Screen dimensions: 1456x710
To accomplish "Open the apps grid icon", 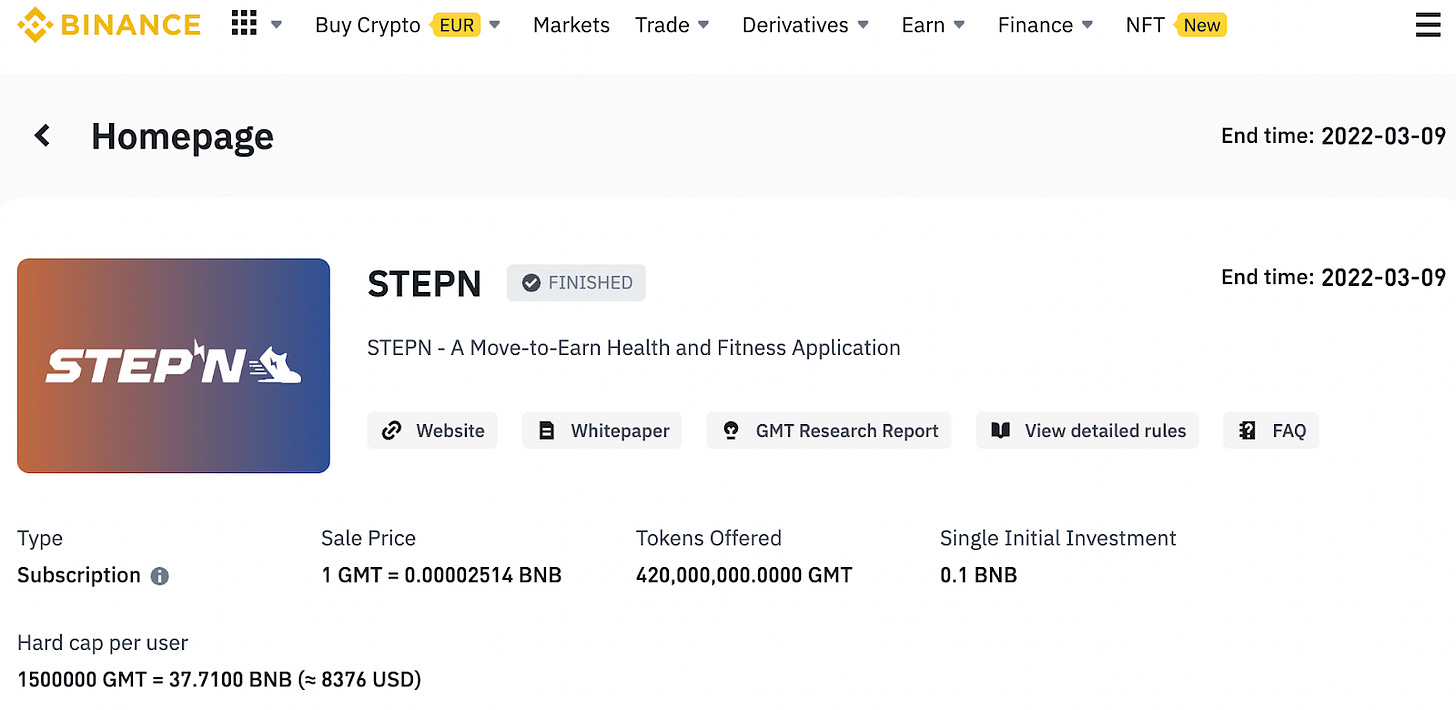I will coord(244,24).
